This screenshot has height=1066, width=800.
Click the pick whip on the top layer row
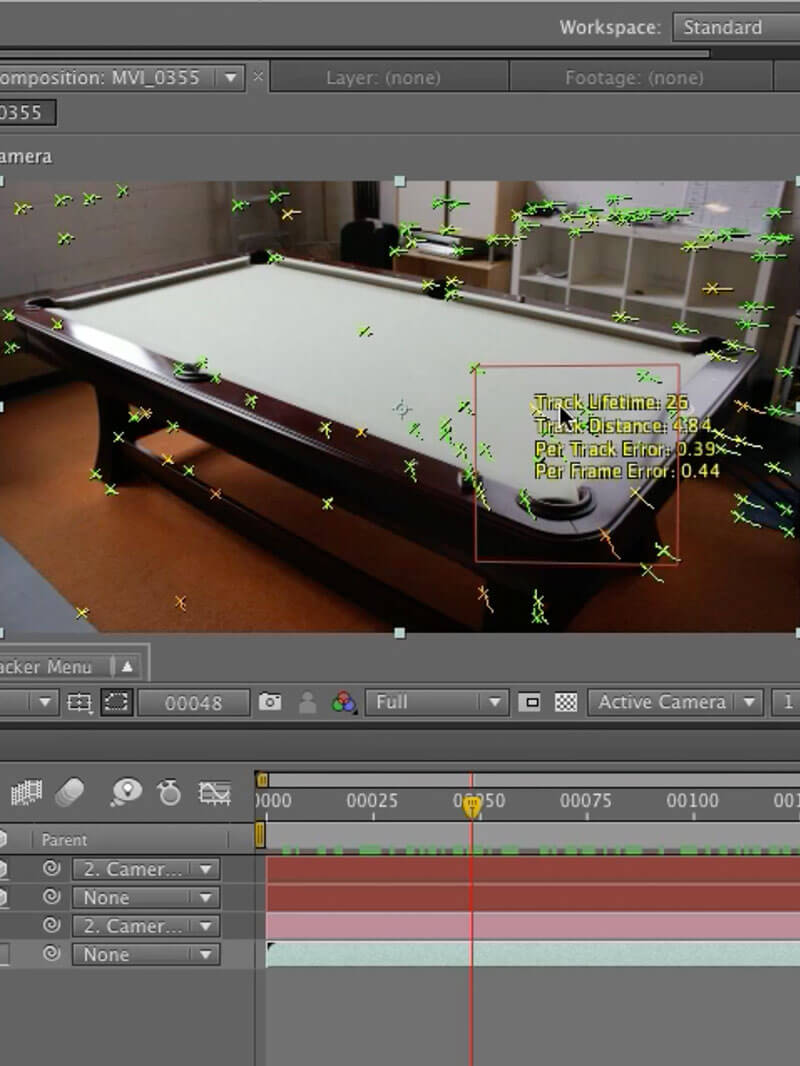(52, 869)
